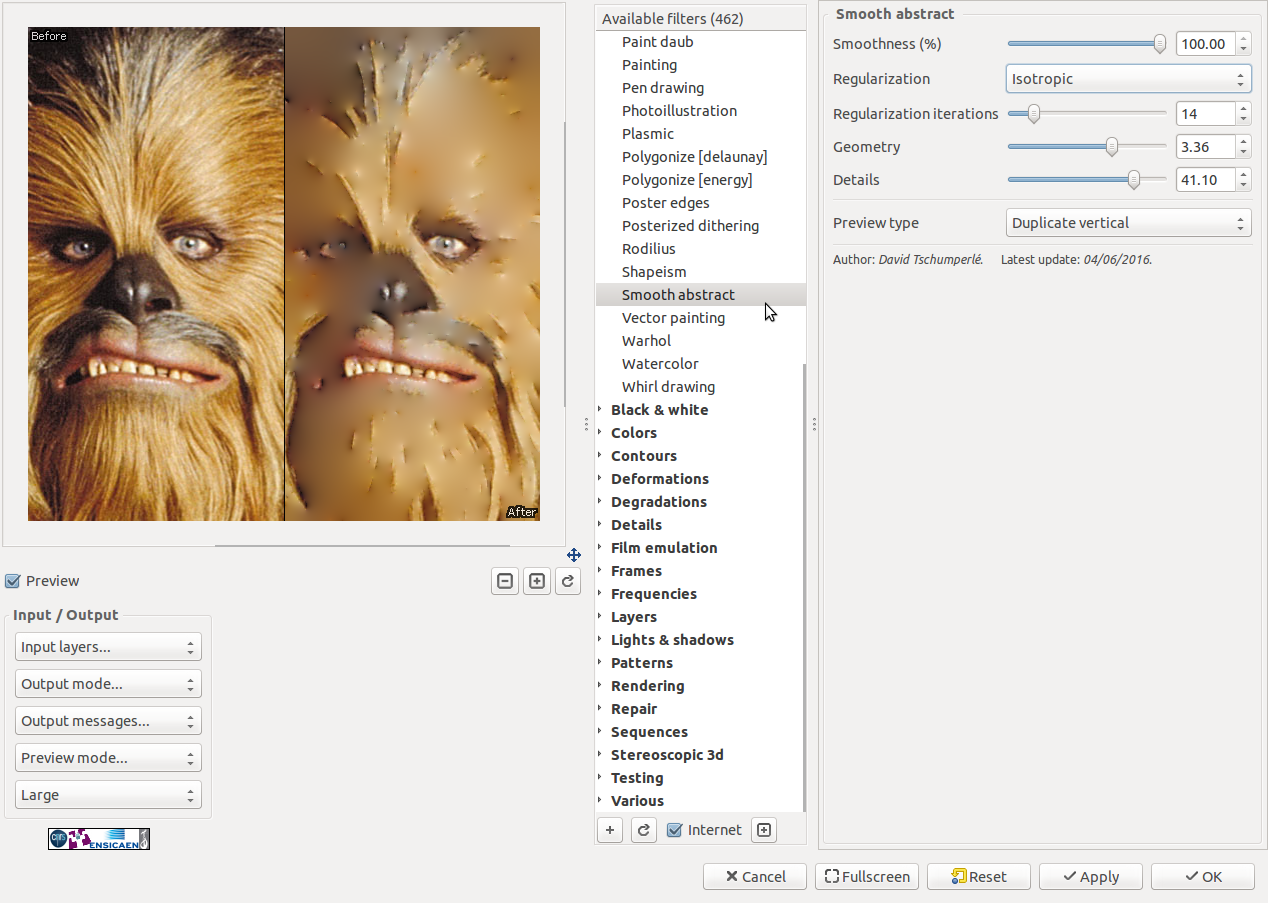Screen dimensions: 1268x903
Task: Click the zoom in preview icon
Action: click(x=537, y=581)
